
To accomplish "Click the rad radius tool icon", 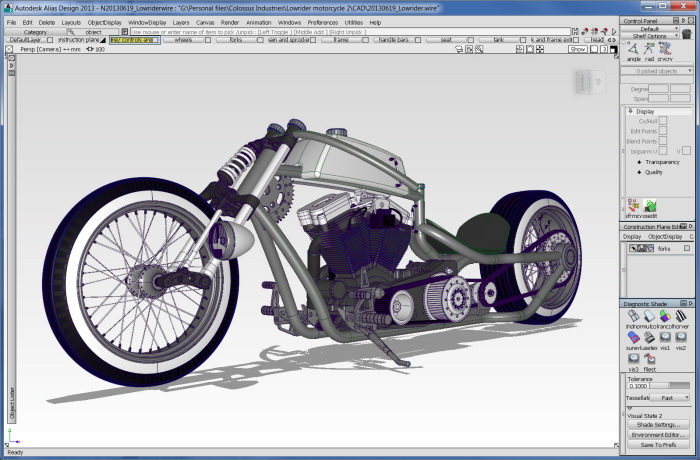I will [649, 50].
